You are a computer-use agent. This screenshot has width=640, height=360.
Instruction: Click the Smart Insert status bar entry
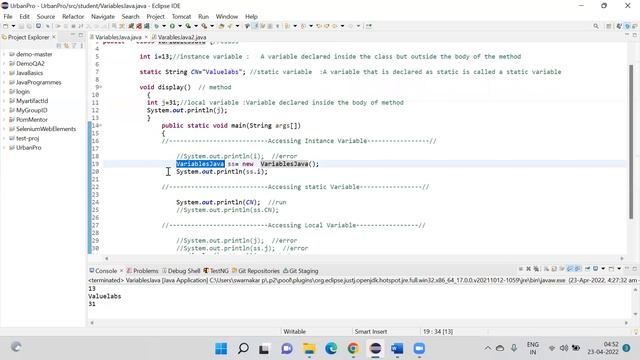point(371,331)
